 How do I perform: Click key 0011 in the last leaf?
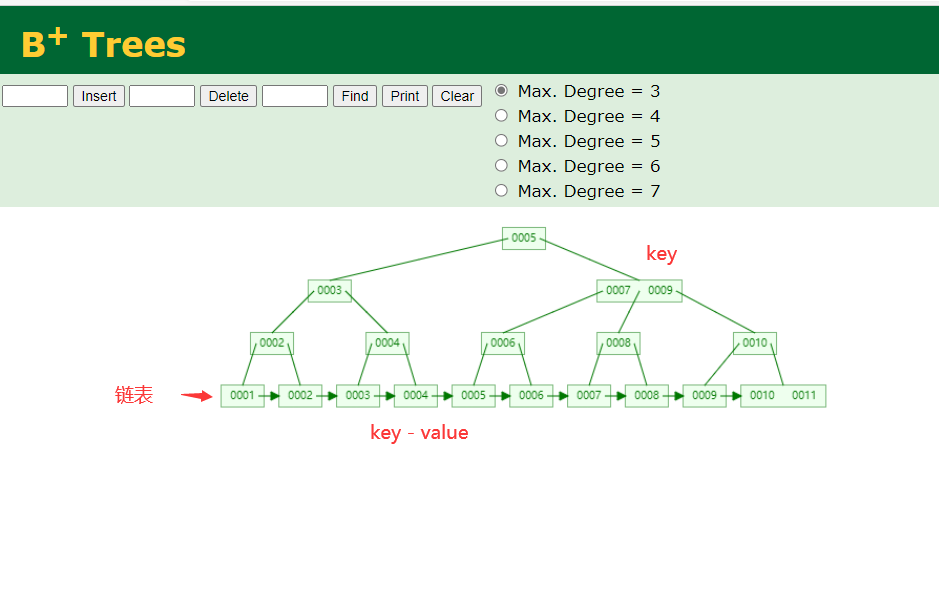(x=804, y=395)
